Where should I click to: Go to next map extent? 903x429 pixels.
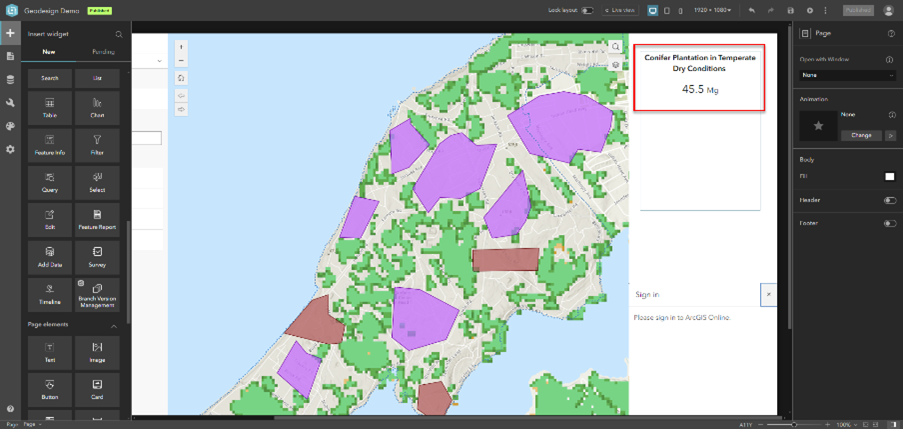pos(181,109)
